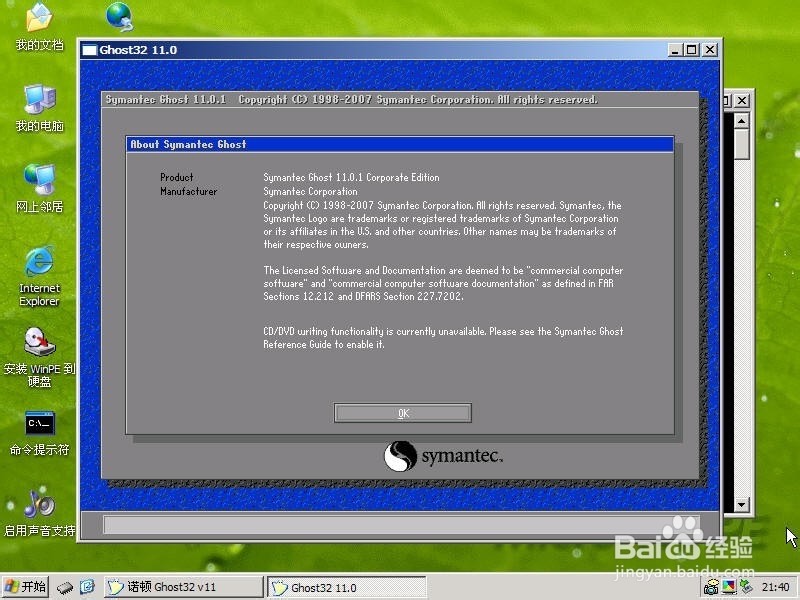Click the 'Manufacturer' label

coord(188,192)
